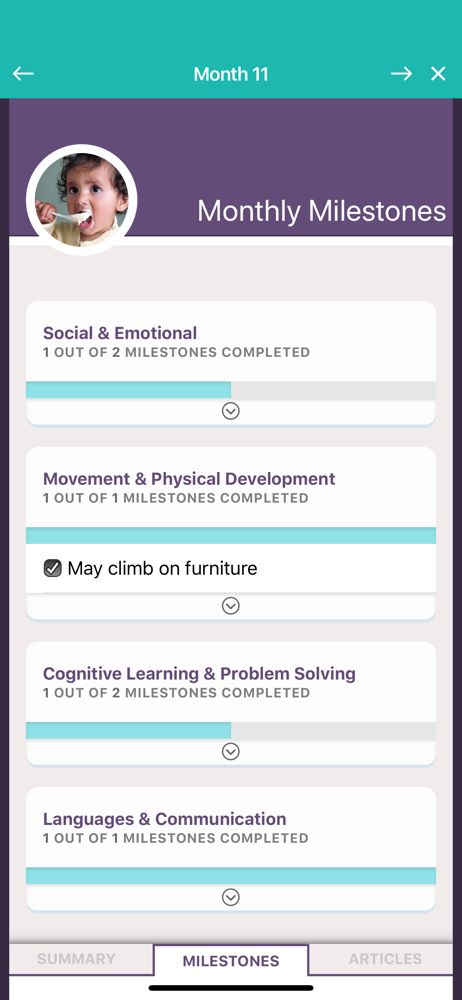
Task: Click the Cognitive Learning progress bar
Action: 231,731
